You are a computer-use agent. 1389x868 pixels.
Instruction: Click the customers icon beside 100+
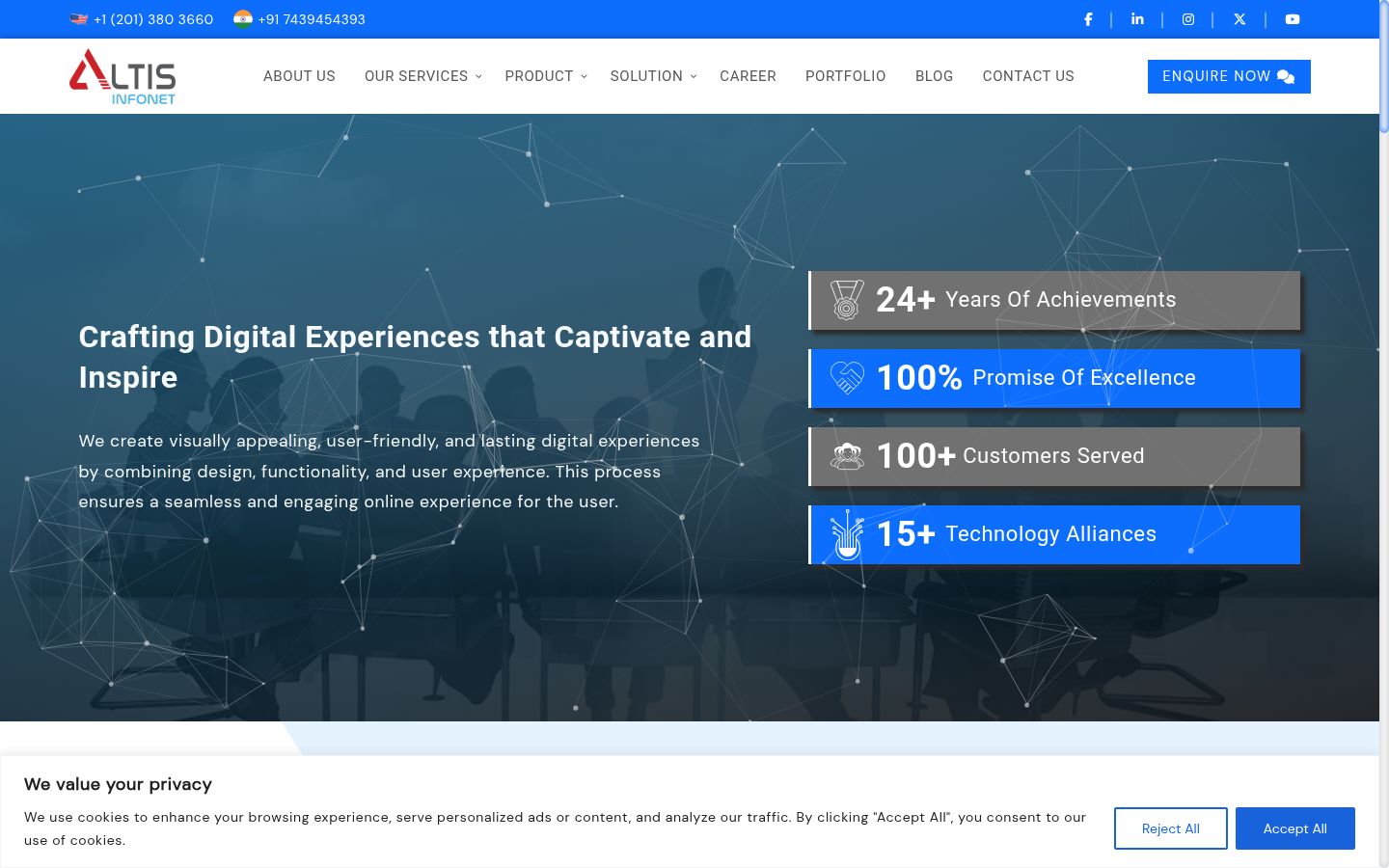847,456
